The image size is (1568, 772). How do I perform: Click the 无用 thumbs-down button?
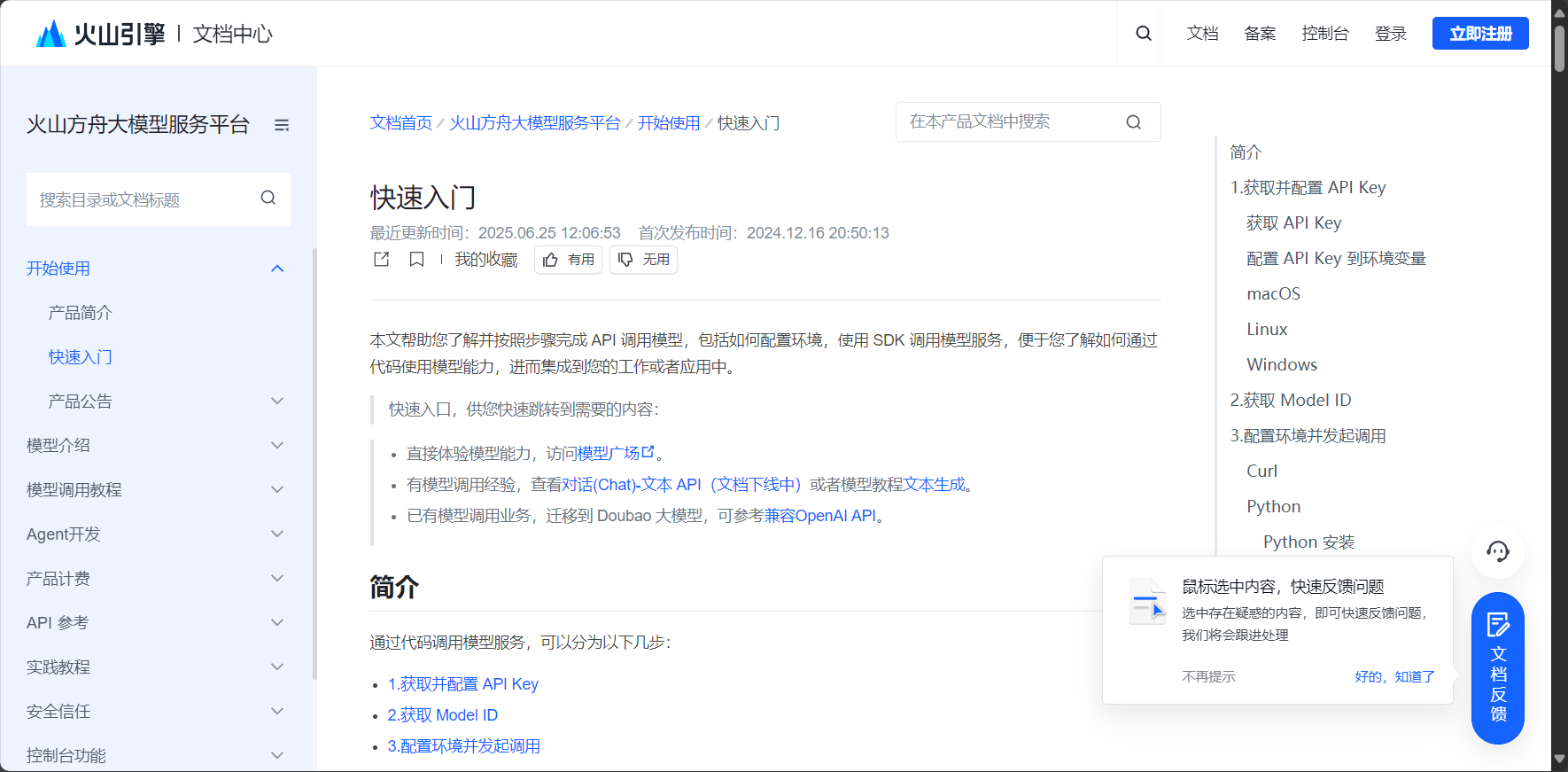[643, 260]
